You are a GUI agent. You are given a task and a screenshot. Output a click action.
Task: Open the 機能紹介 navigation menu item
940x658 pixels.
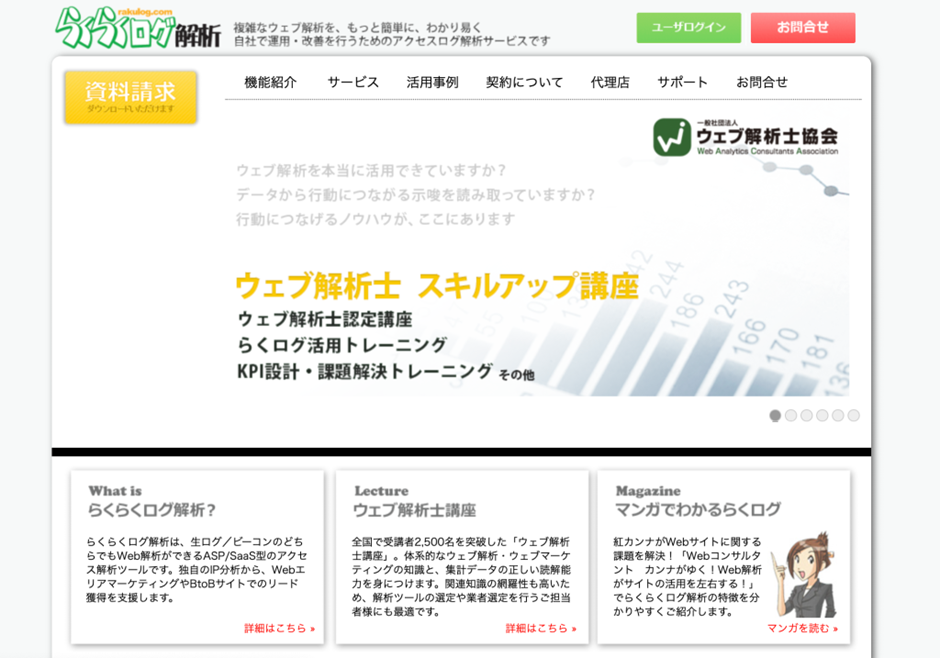click(270, 82)
